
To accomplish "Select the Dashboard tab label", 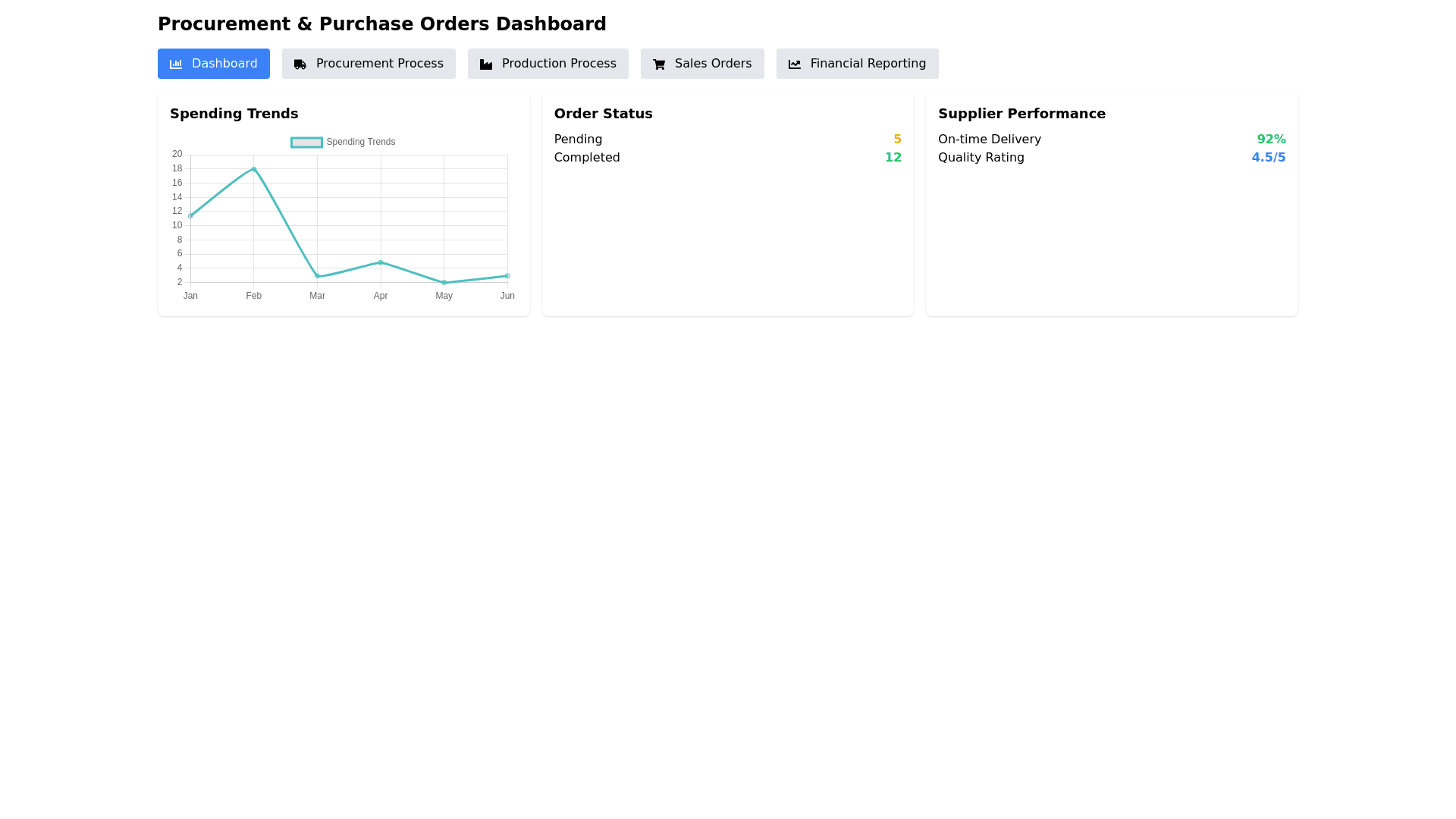I will (224, 64).
